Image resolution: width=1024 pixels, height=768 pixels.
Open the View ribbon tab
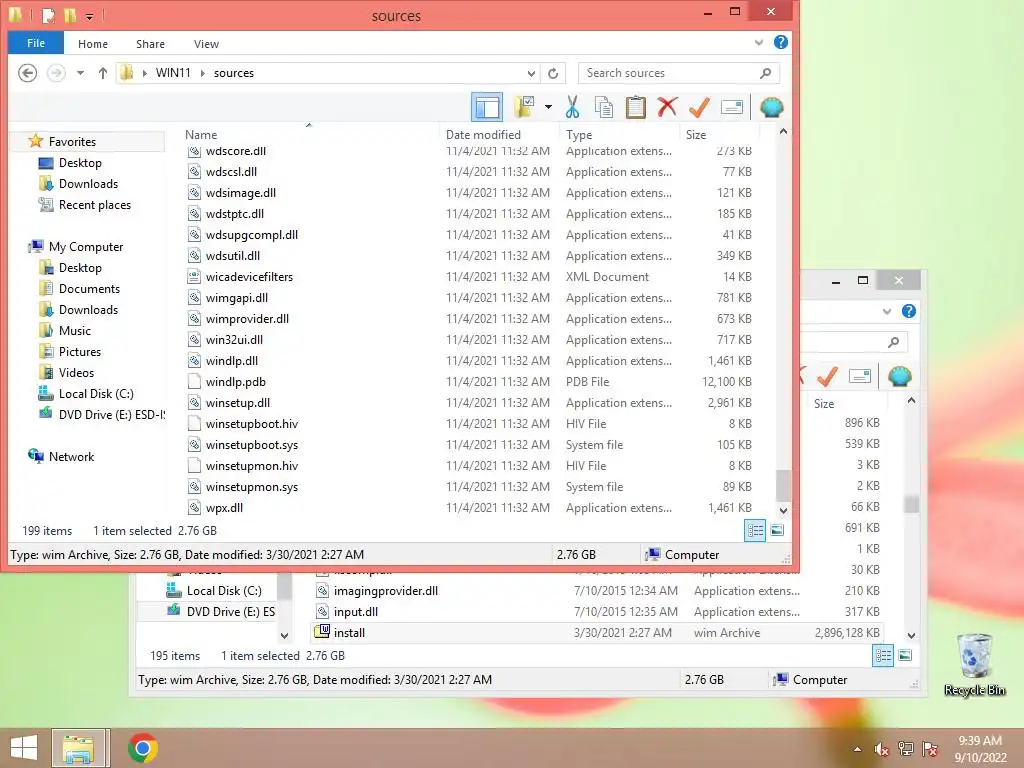(x=206, y=44)
